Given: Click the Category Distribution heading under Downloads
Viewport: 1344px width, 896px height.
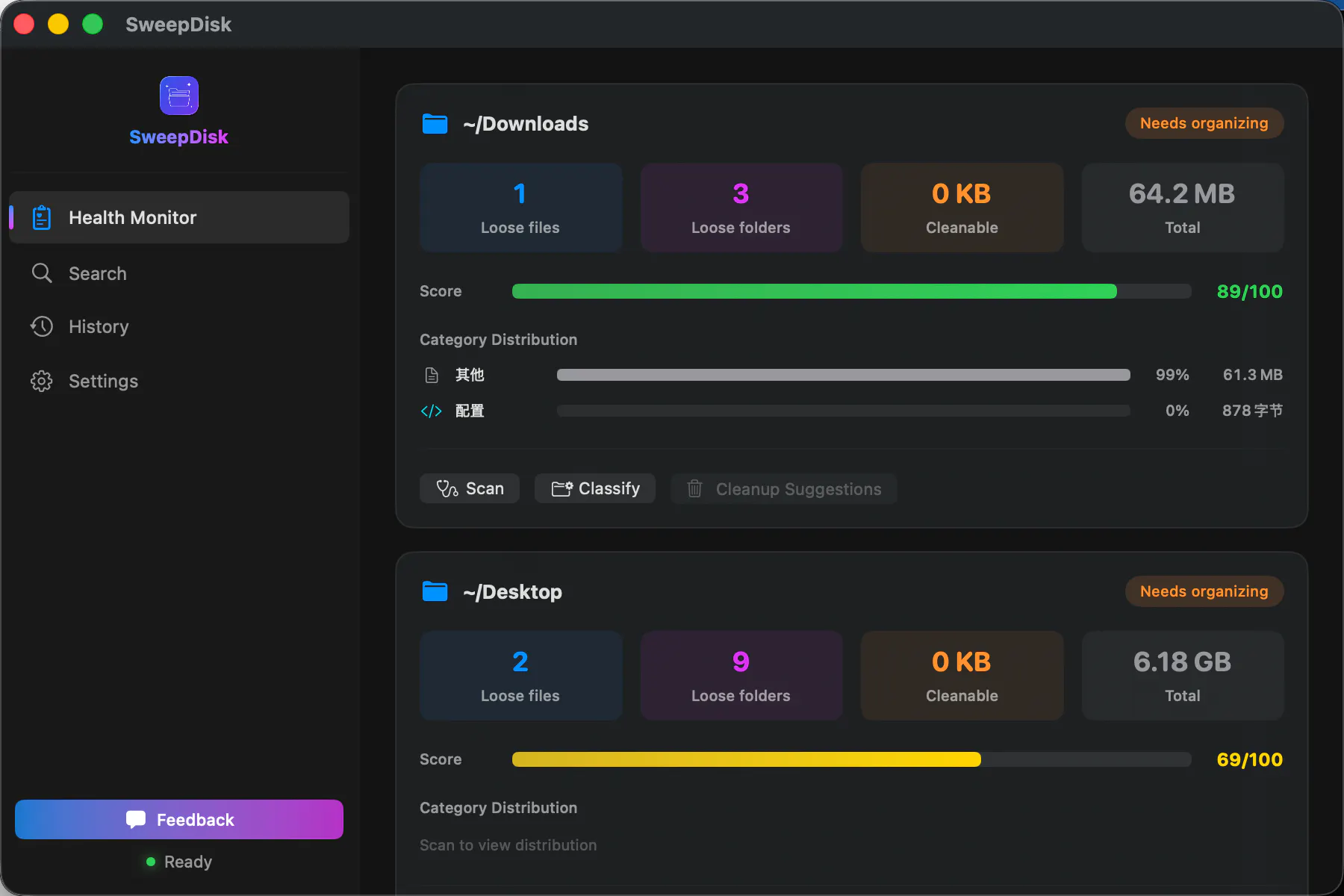Looking at the screenshot, I should pos(499,340).
